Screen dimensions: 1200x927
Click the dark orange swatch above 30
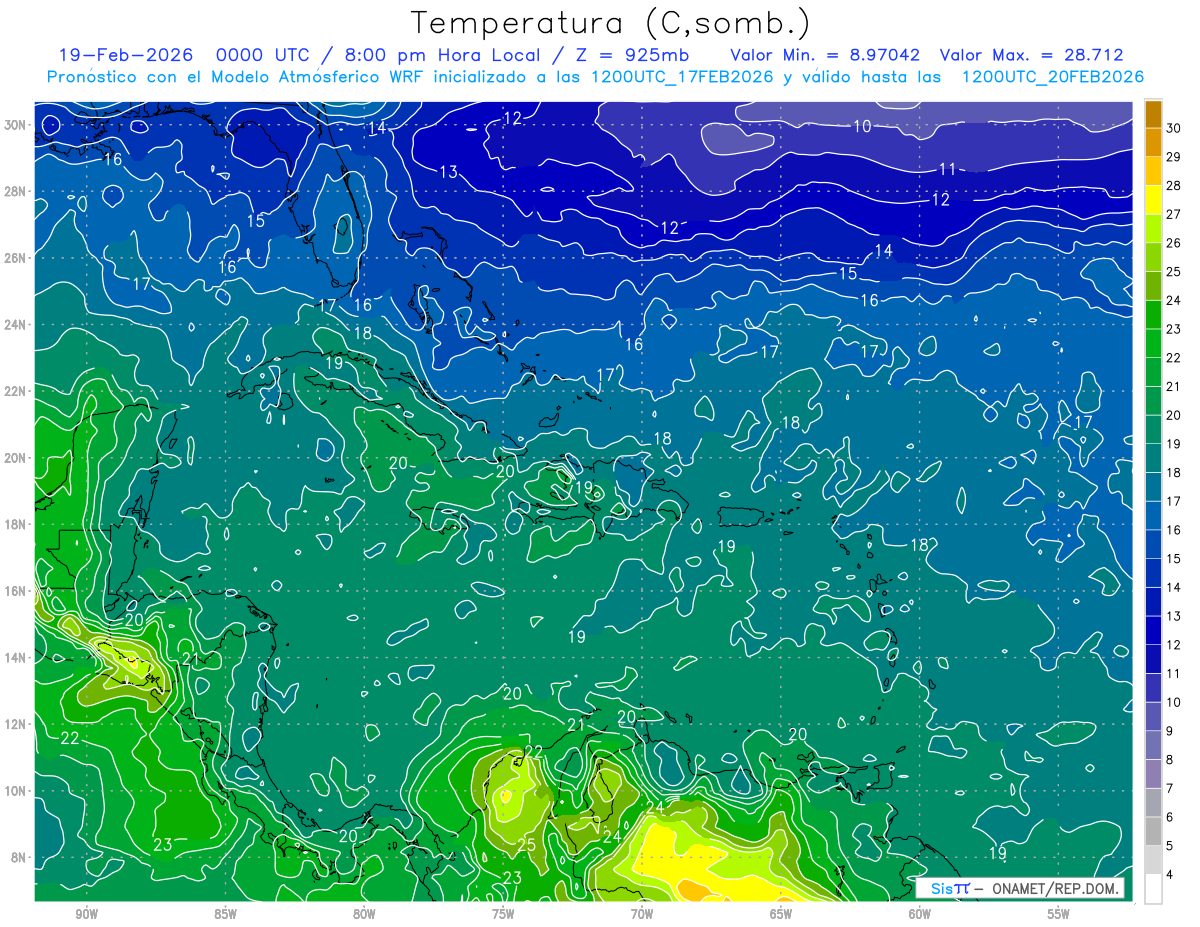(x=1153, y=114)
